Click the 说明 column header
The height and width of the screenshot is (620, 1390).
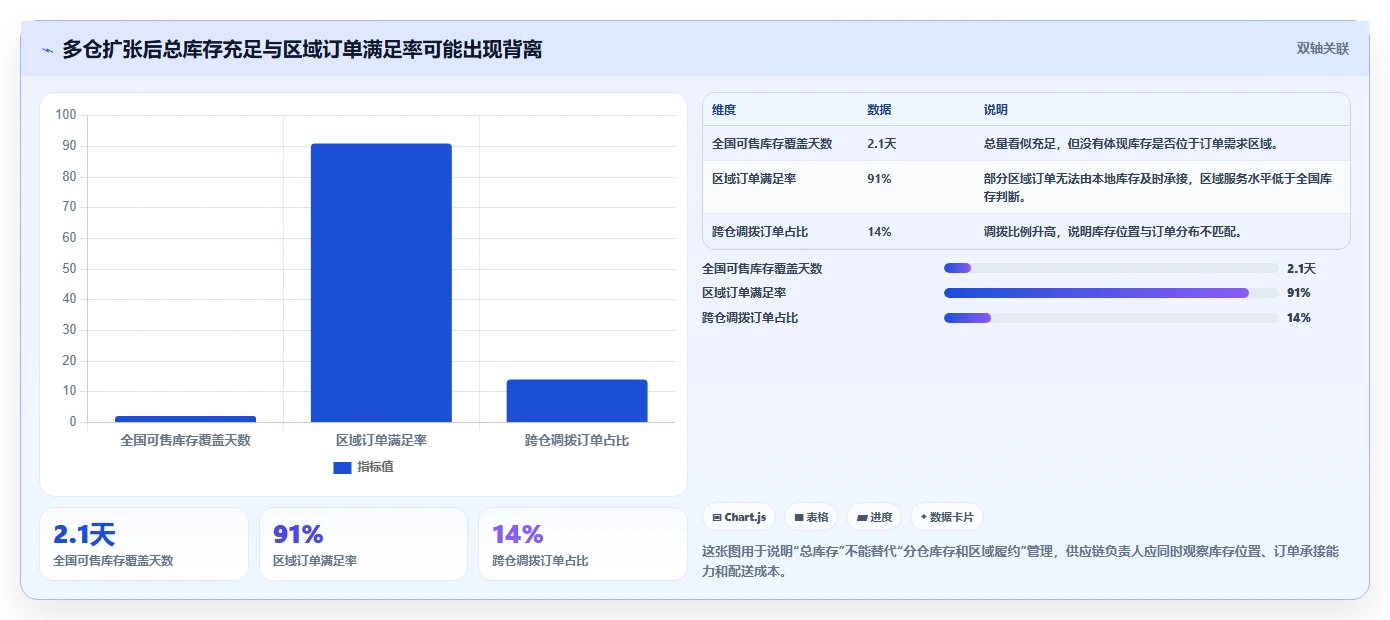[x=996, y=110]
